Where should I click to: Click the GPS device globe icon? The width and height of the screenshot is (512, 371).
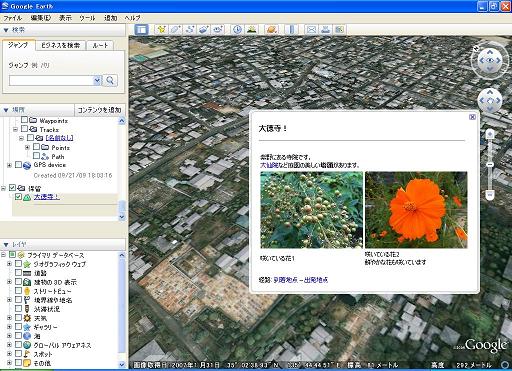pyautogui.click(x=27, y=165)
